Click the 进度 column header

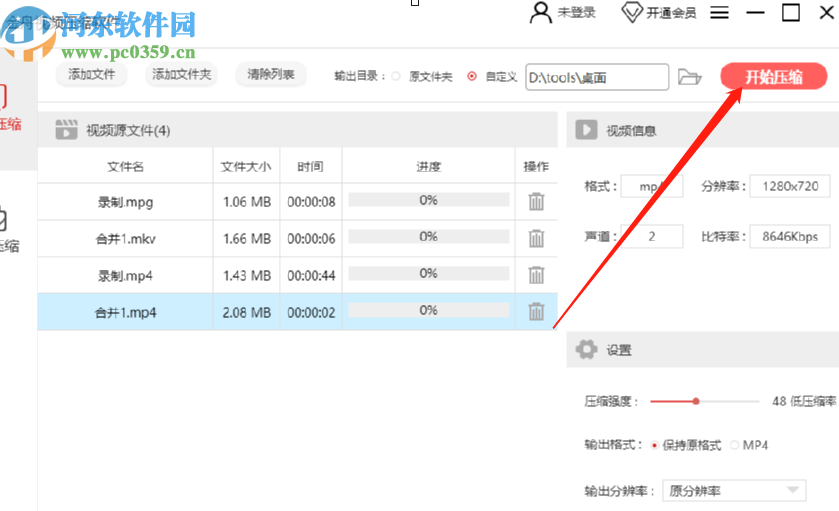(x=429, y=166)
